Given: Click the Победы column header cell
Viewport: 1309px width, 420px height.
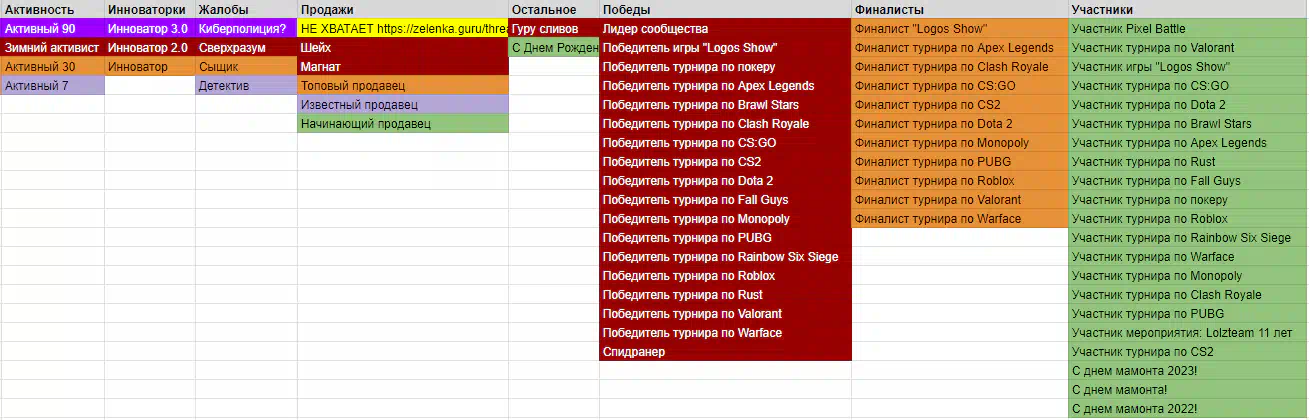Looking at the screenshot, I should (x=725, y=9).
